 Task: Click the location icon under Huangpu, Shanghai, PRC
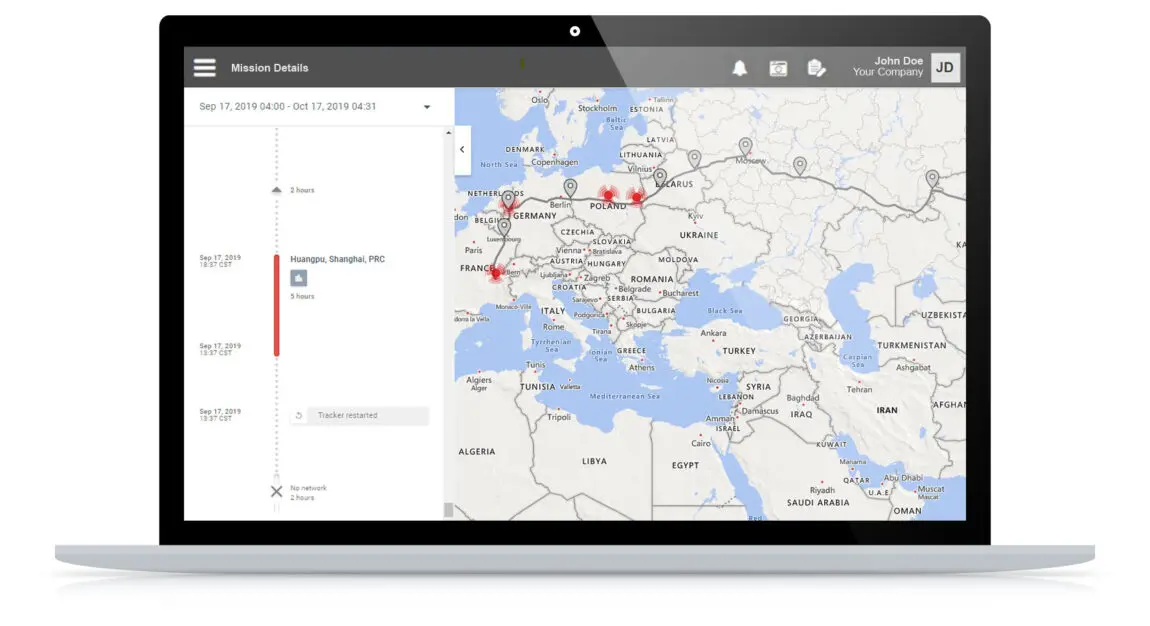[299, 278]
